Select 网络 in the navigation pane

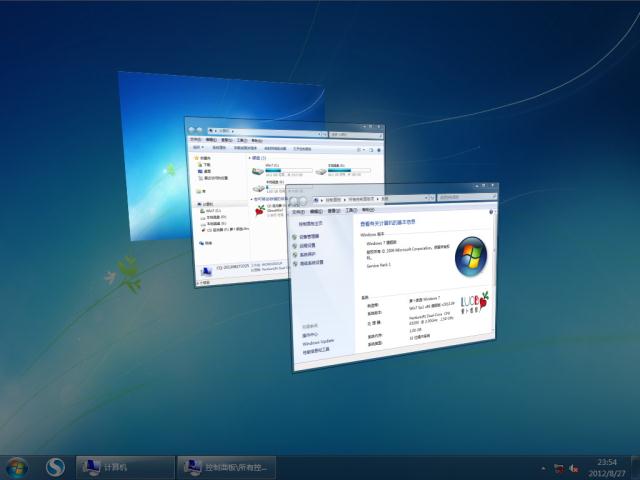point(206,243)
